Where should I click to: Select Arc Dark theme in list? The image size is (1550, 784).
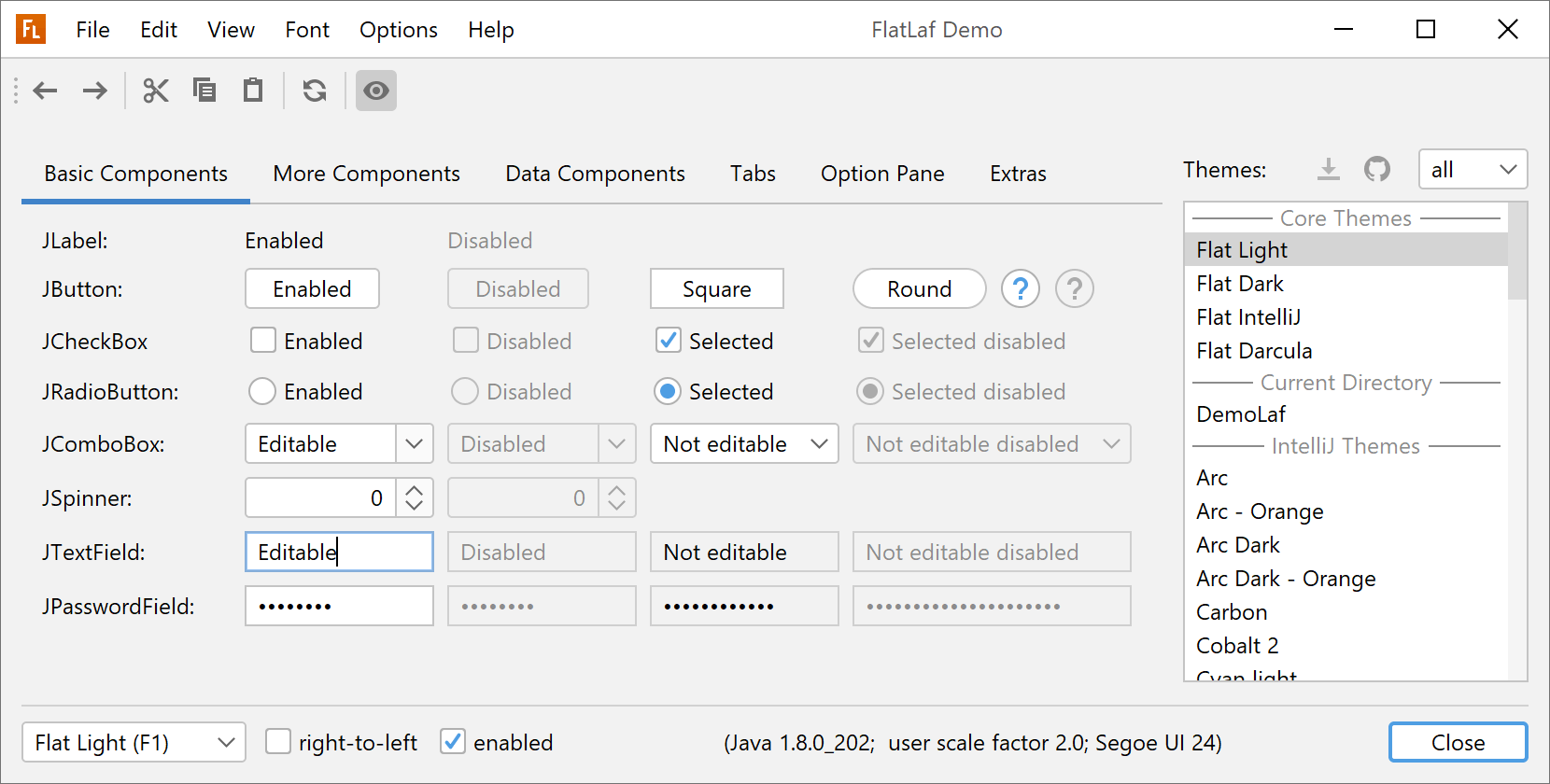point(1238,545)
